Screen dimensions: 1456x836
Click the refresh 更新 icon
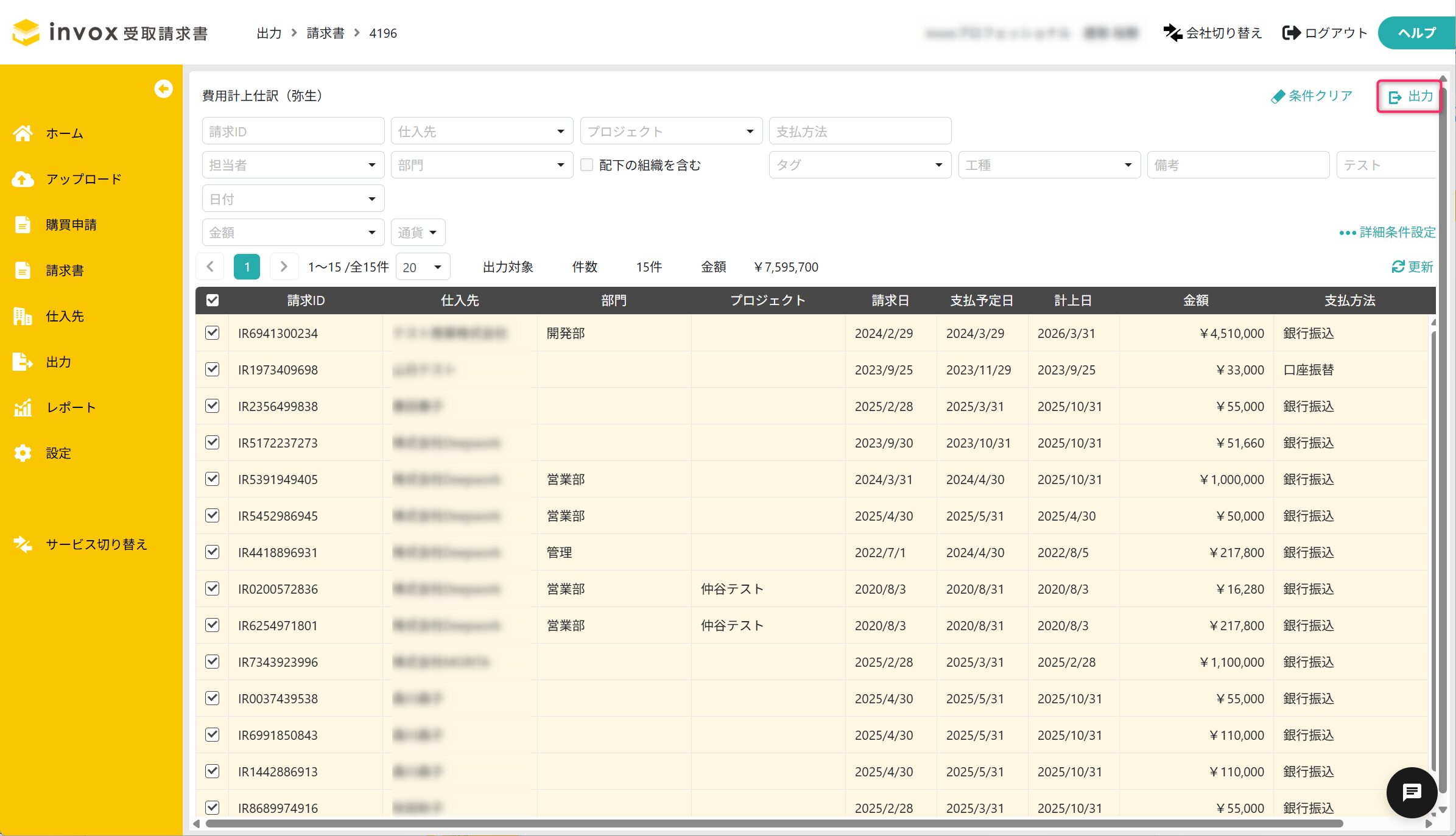(1398, 267)
